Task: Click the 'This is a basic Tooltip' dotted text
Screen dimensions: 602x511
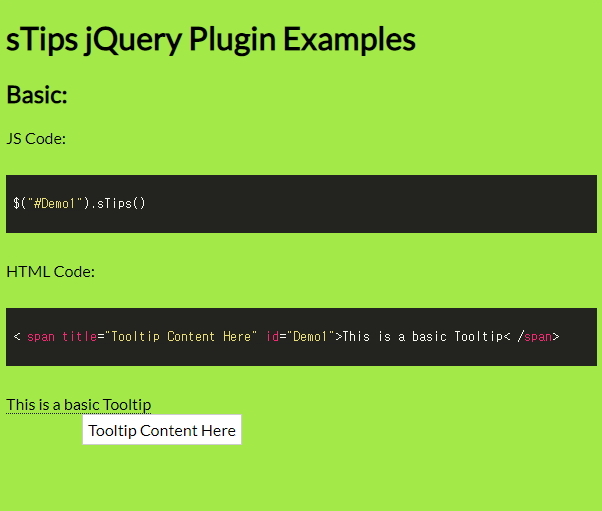Action: coord(79,405)
